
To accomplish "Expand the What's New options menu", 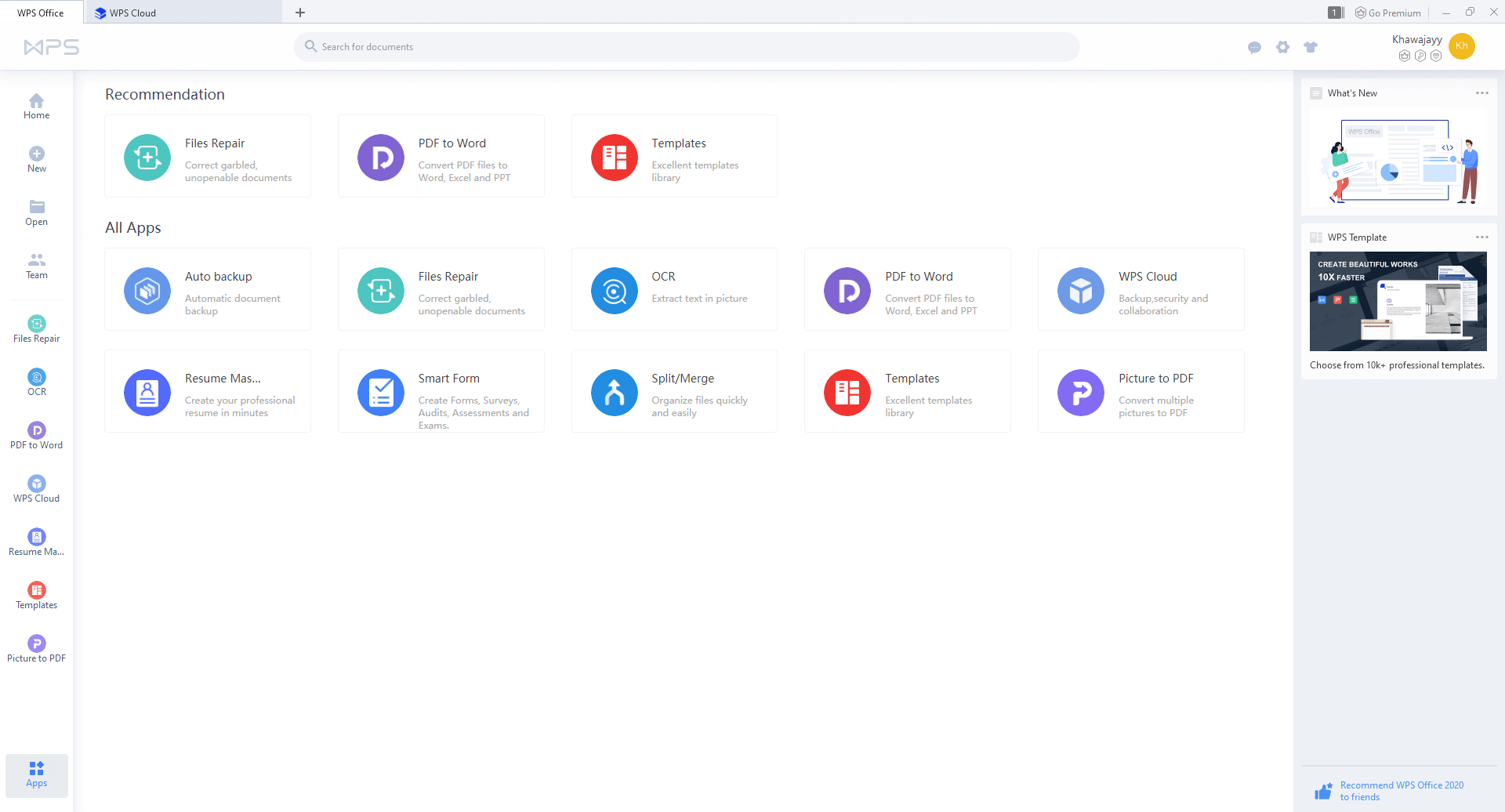I will [x=1481, y=93].
